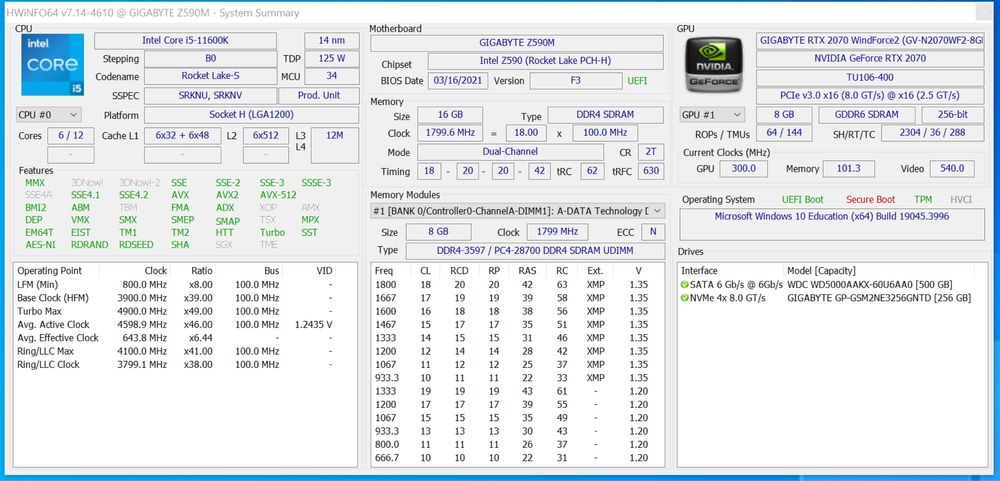Viewport: 1000px width, 481px height.
Task: Select the NVIDIA GeForce RTX 2070 field
Action: click(871, 59)
